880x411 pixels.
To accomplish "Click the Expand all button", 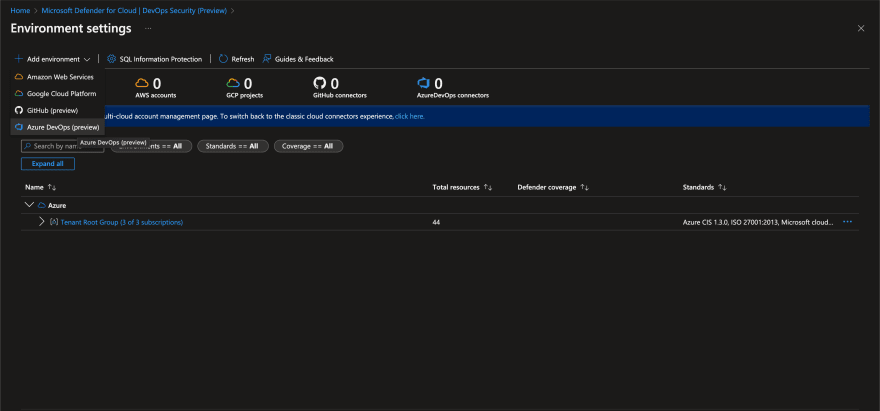I will click(48, 164).
